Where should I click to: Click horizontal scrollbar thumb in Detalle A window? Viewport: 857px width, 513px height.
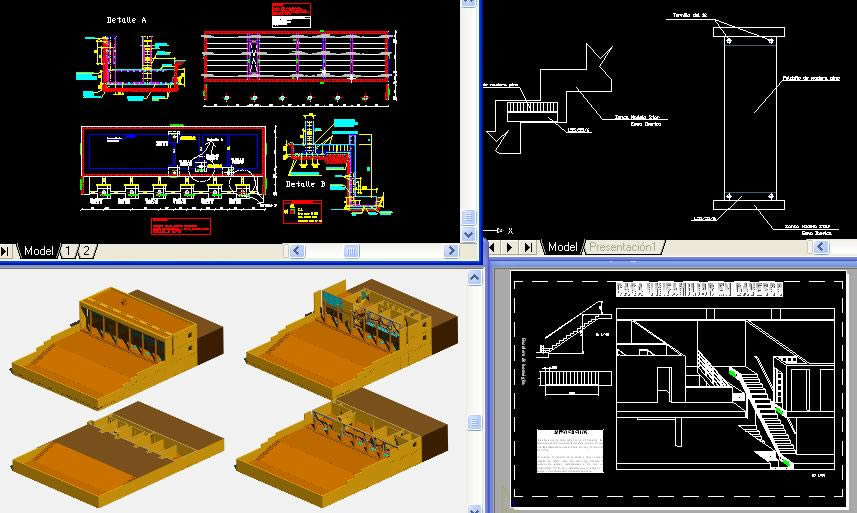click(x=352, y=251)
